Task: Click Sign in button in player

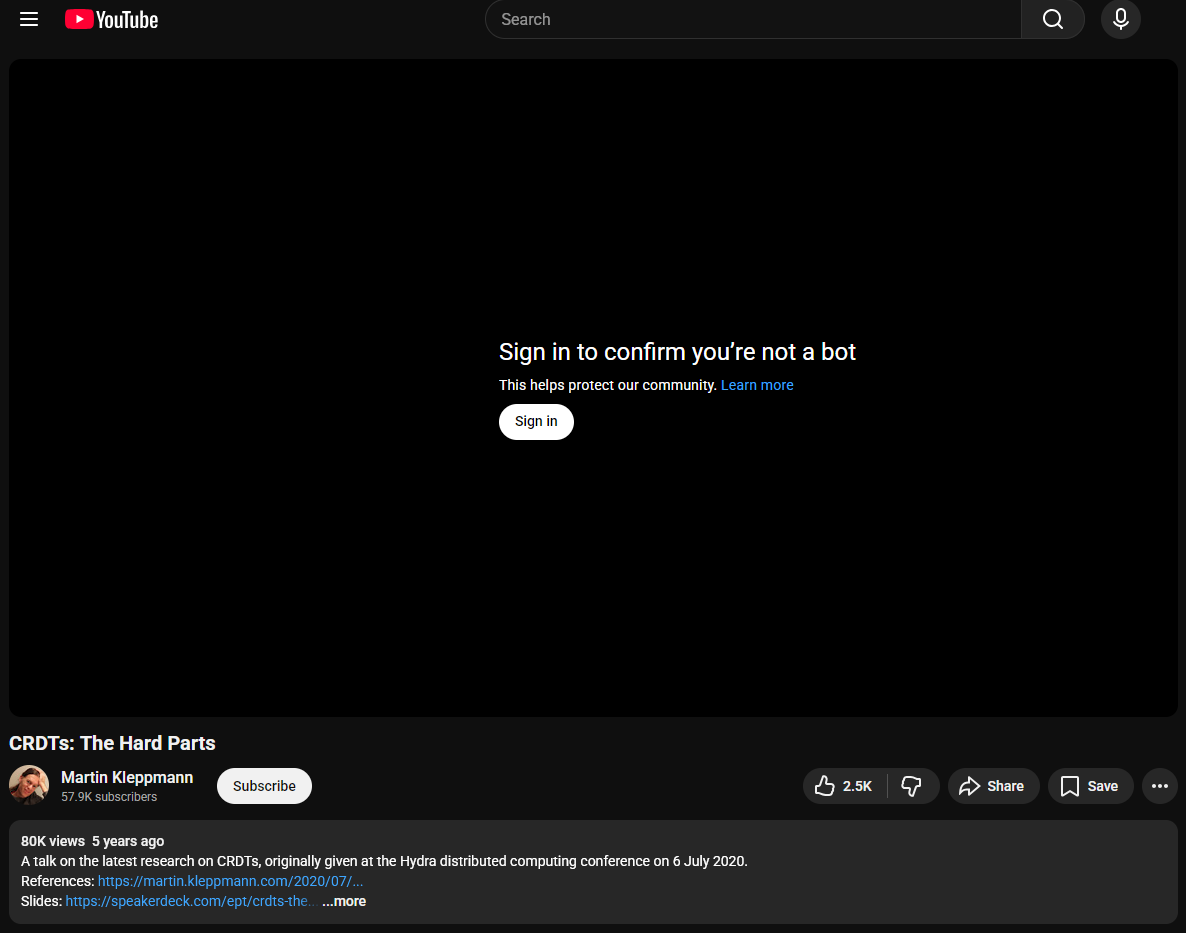Action: 536,421
